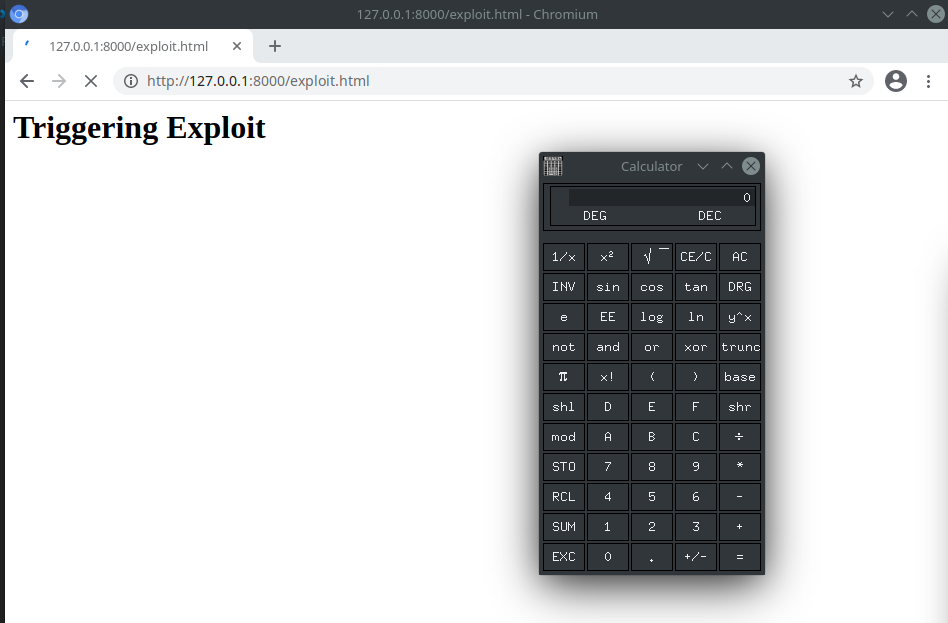Click the digit 8 key

(652, 466)
